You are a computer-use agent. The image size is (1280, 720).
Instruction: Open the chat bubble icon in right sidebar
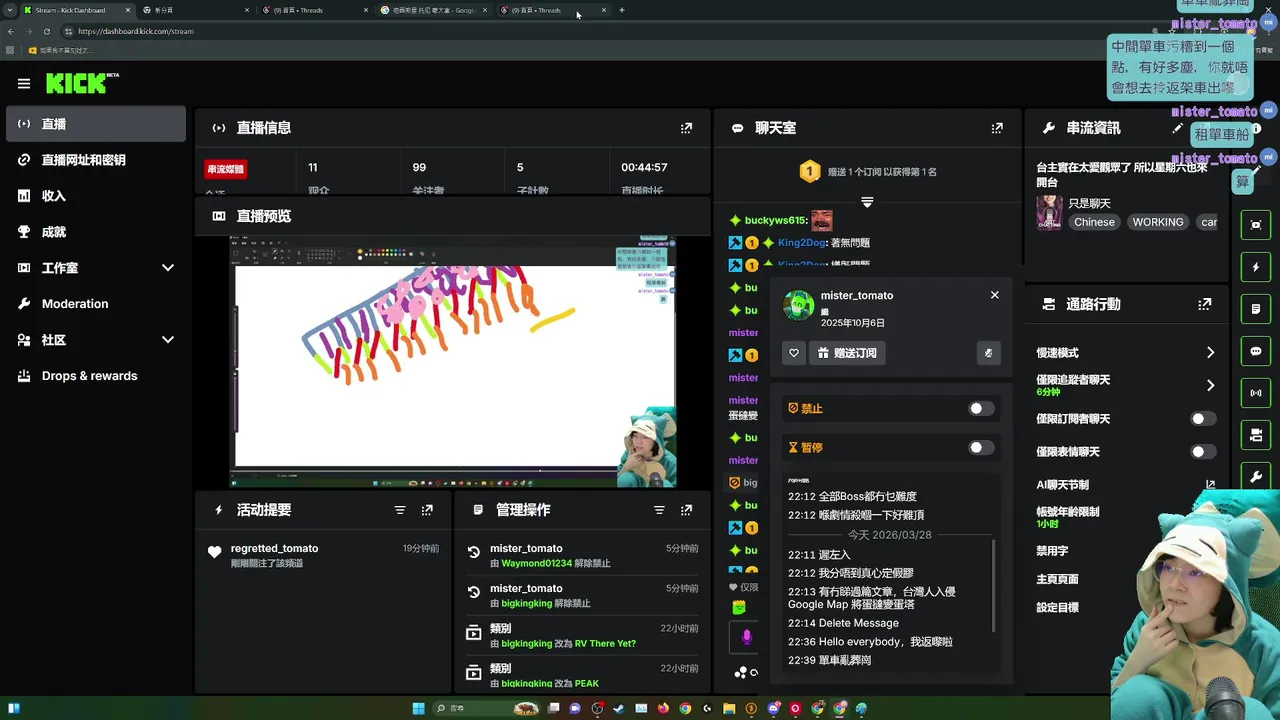coord(1256,352)
